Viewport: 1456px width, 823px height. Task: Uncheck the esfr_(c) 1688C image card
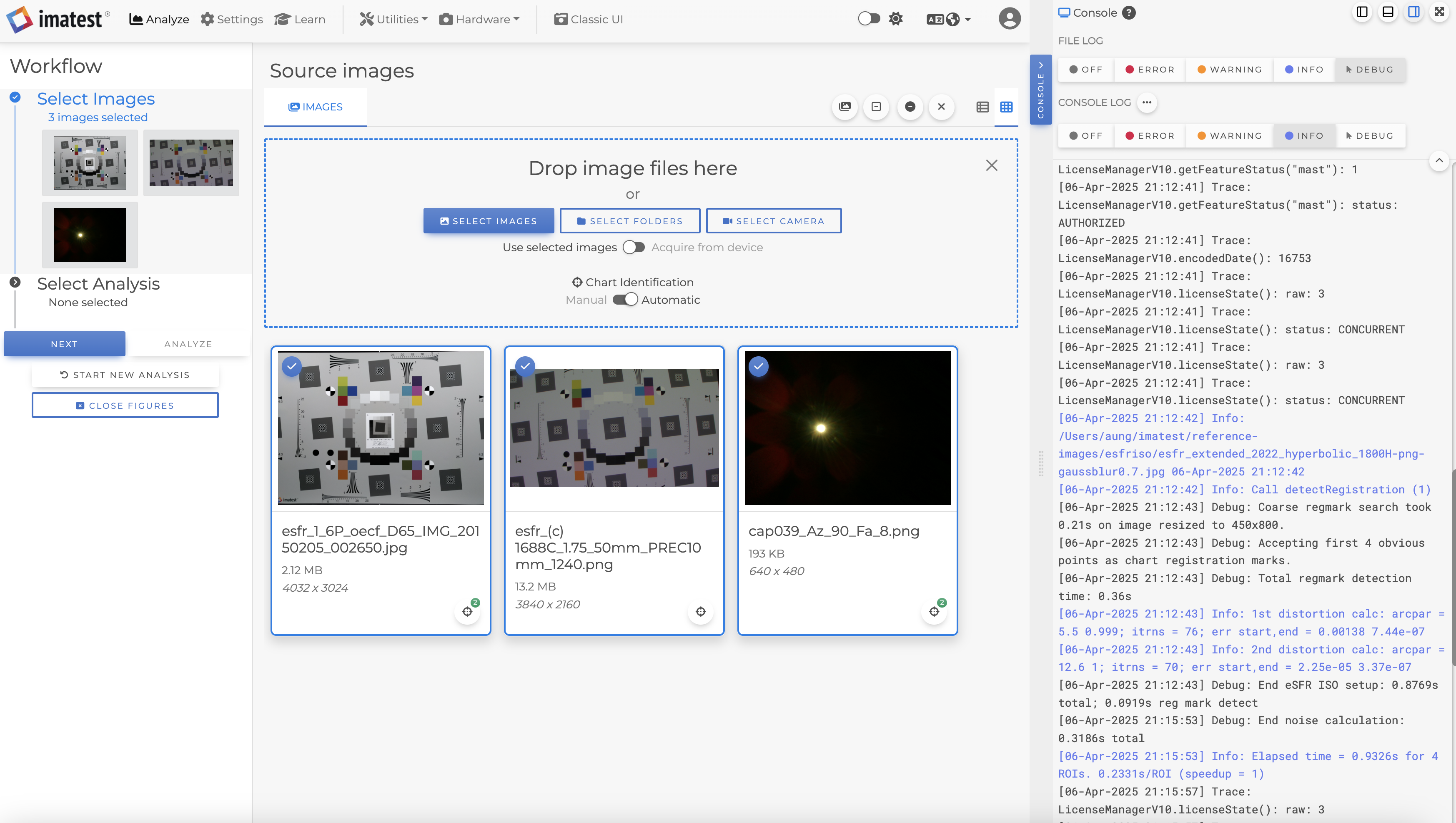[x=525, y=366]
